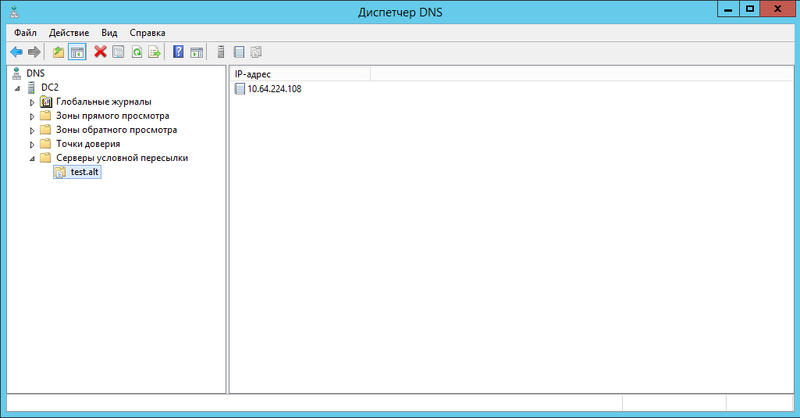Click the Up One Level folder icon
This screenshot has width=800, height=418.
coord(59,52)
